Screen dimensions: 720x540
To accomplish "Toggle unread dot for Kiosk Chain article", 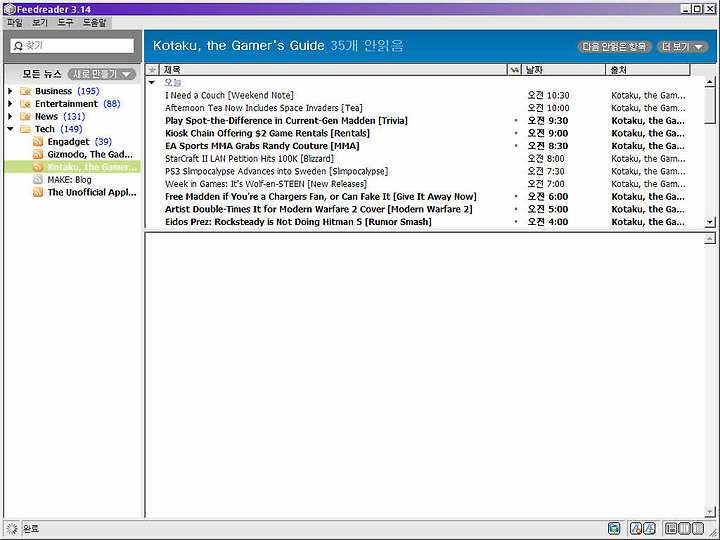I will pyautogui.click(x=516, y=133).
